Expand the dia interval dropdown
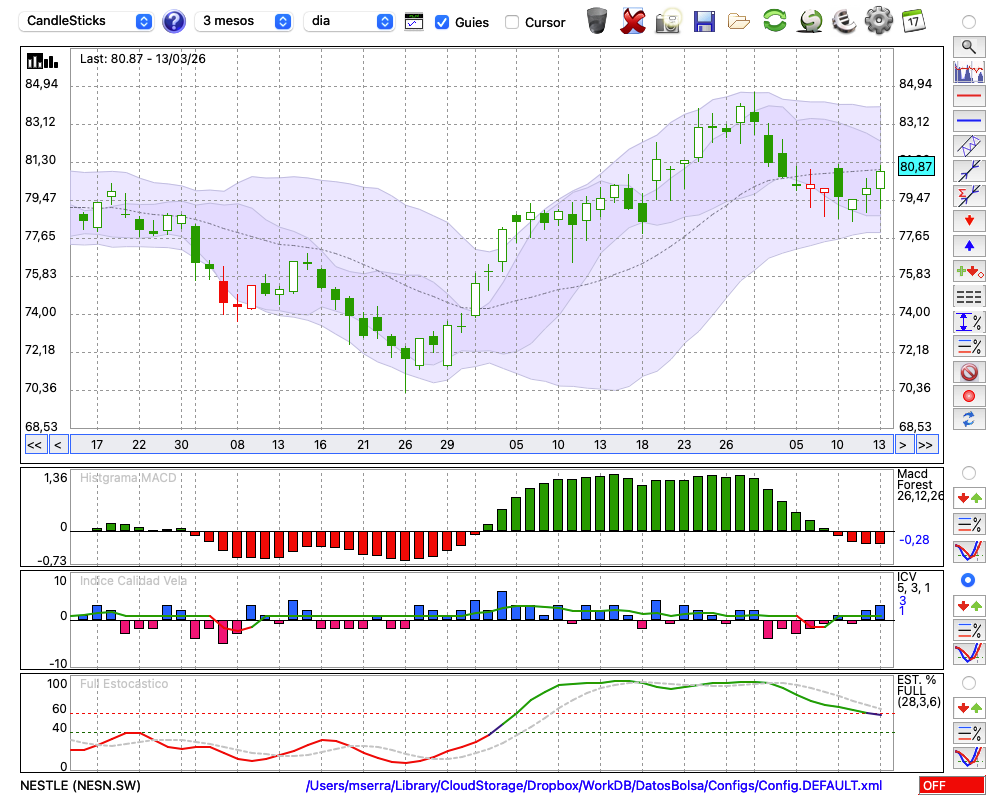This screenshot has height=800, width=1000. [x=349, y=21]
